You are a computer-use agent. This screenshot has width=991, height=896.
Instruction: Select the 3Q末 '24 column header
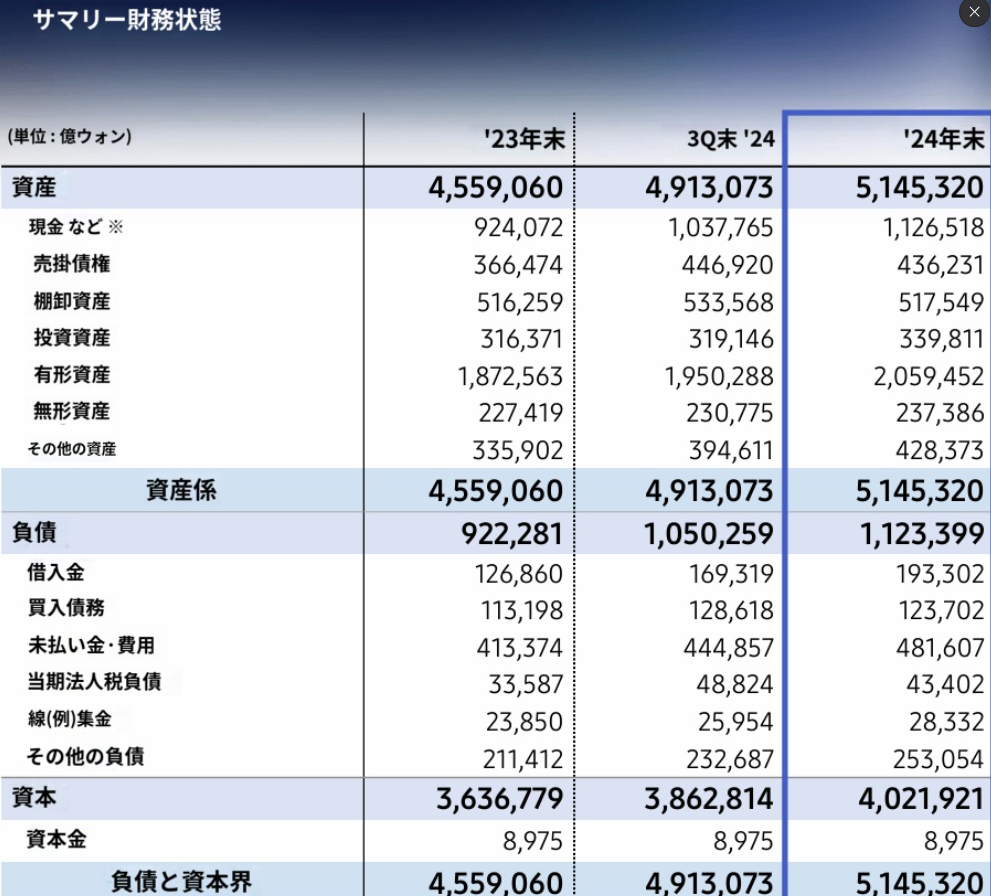(730, 140)
